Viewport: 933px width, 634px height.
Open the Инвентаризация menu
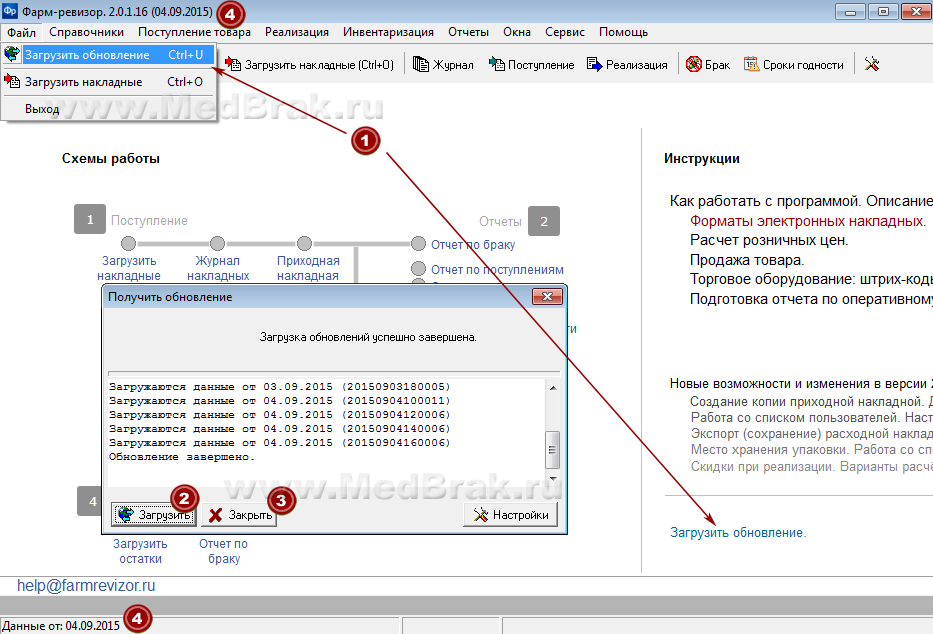(x=388, y=32)
